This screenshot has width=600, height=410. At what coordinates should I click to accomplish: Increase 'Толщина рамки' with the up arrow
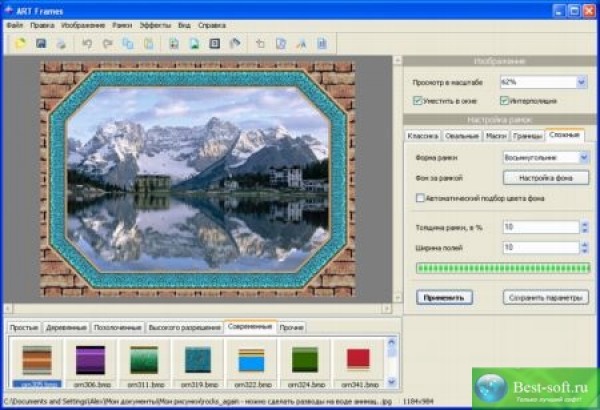point(585,224)
